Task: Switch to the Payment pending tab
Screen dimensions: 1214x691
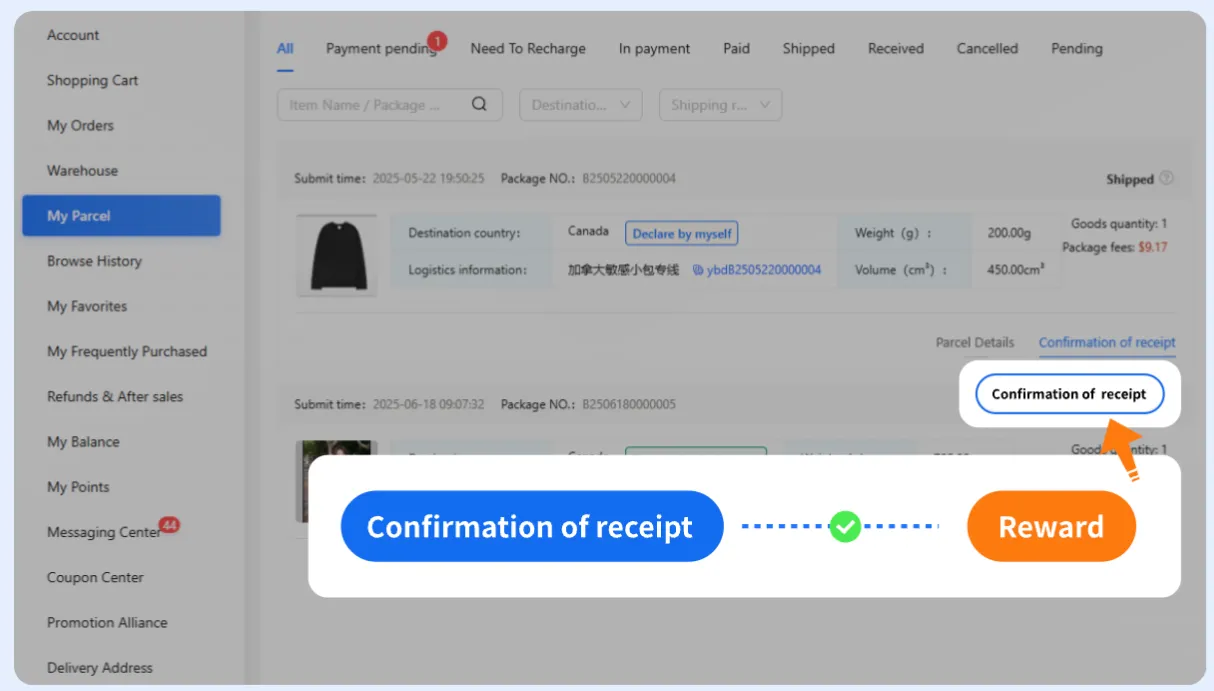Action: (380, 49)
